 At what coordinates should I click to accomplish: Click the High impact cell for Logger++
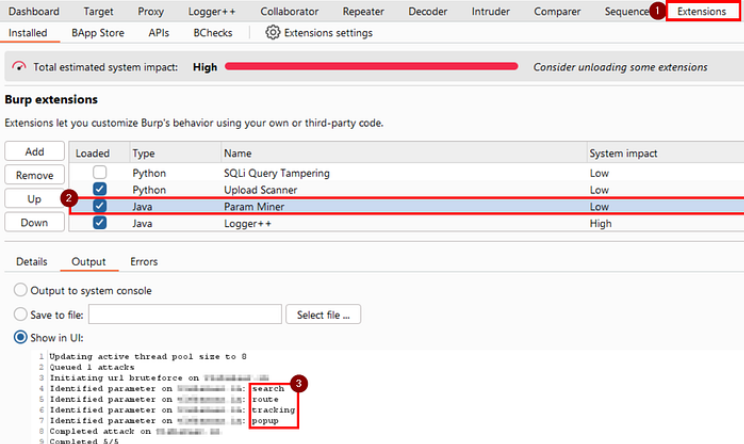[601, 223]
